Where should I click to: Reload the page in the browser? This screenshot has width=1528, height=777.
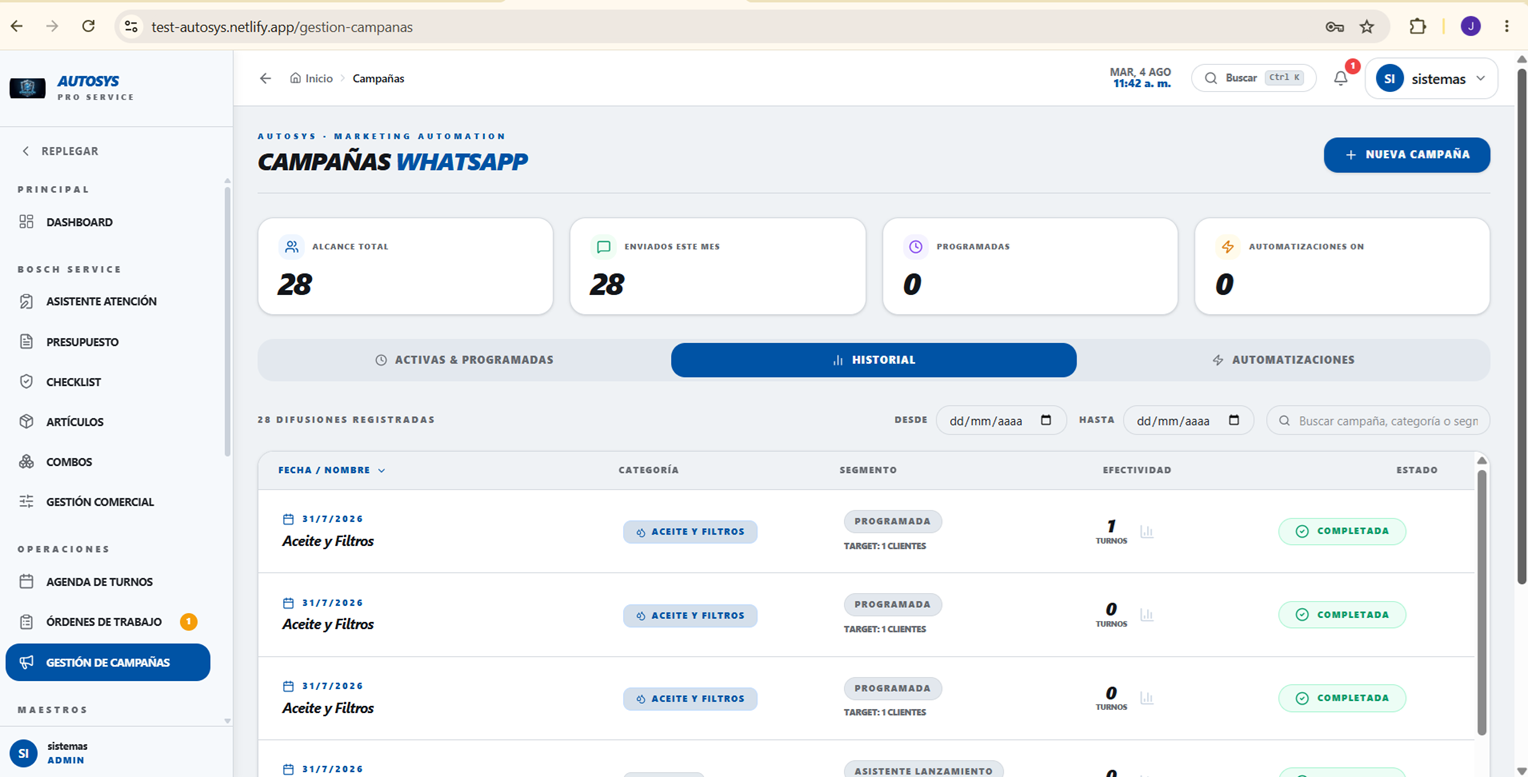point(88,27)
